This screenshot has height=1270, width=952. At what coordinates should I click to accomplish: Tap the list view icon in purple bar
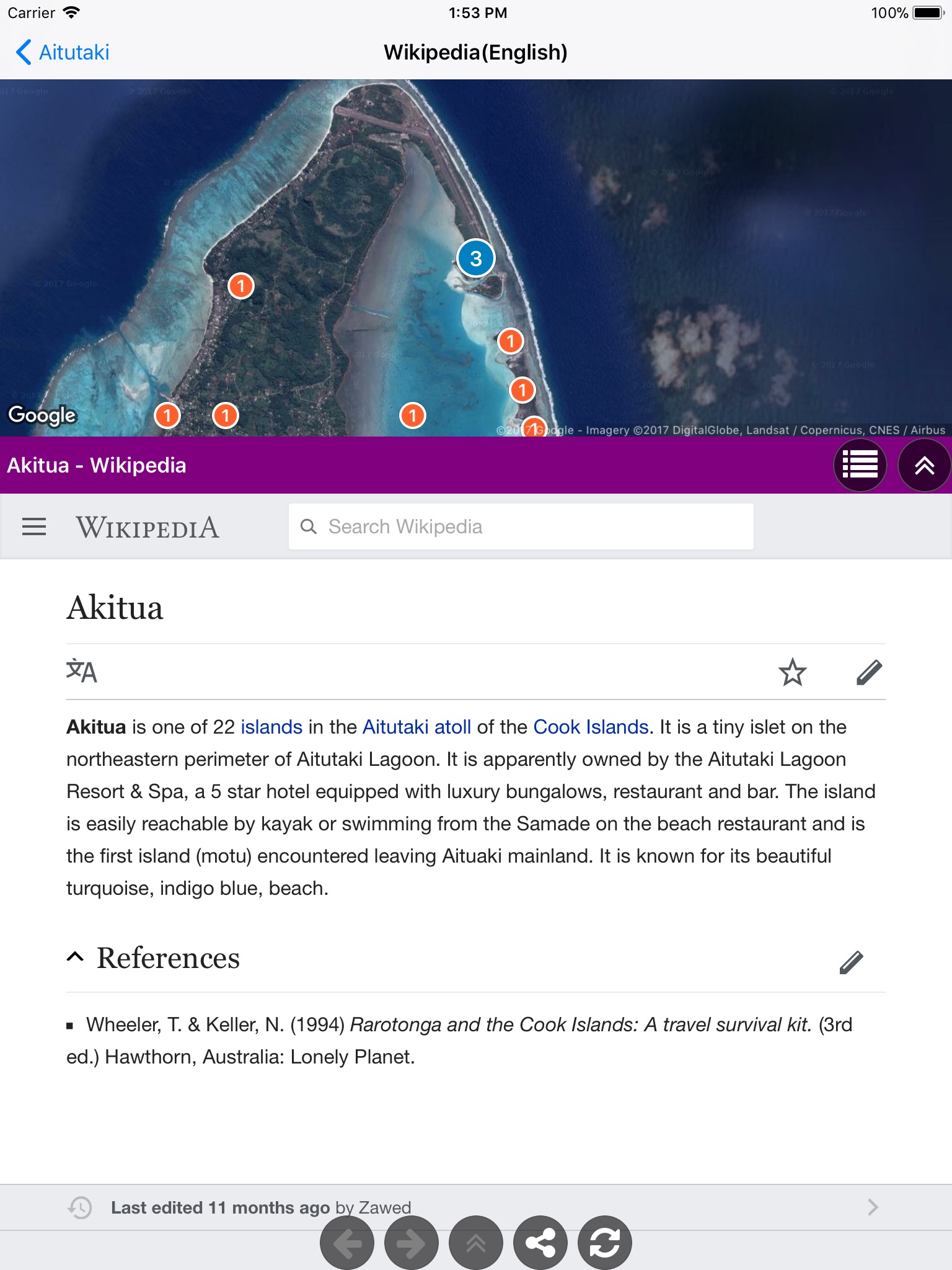coord(860,465)
